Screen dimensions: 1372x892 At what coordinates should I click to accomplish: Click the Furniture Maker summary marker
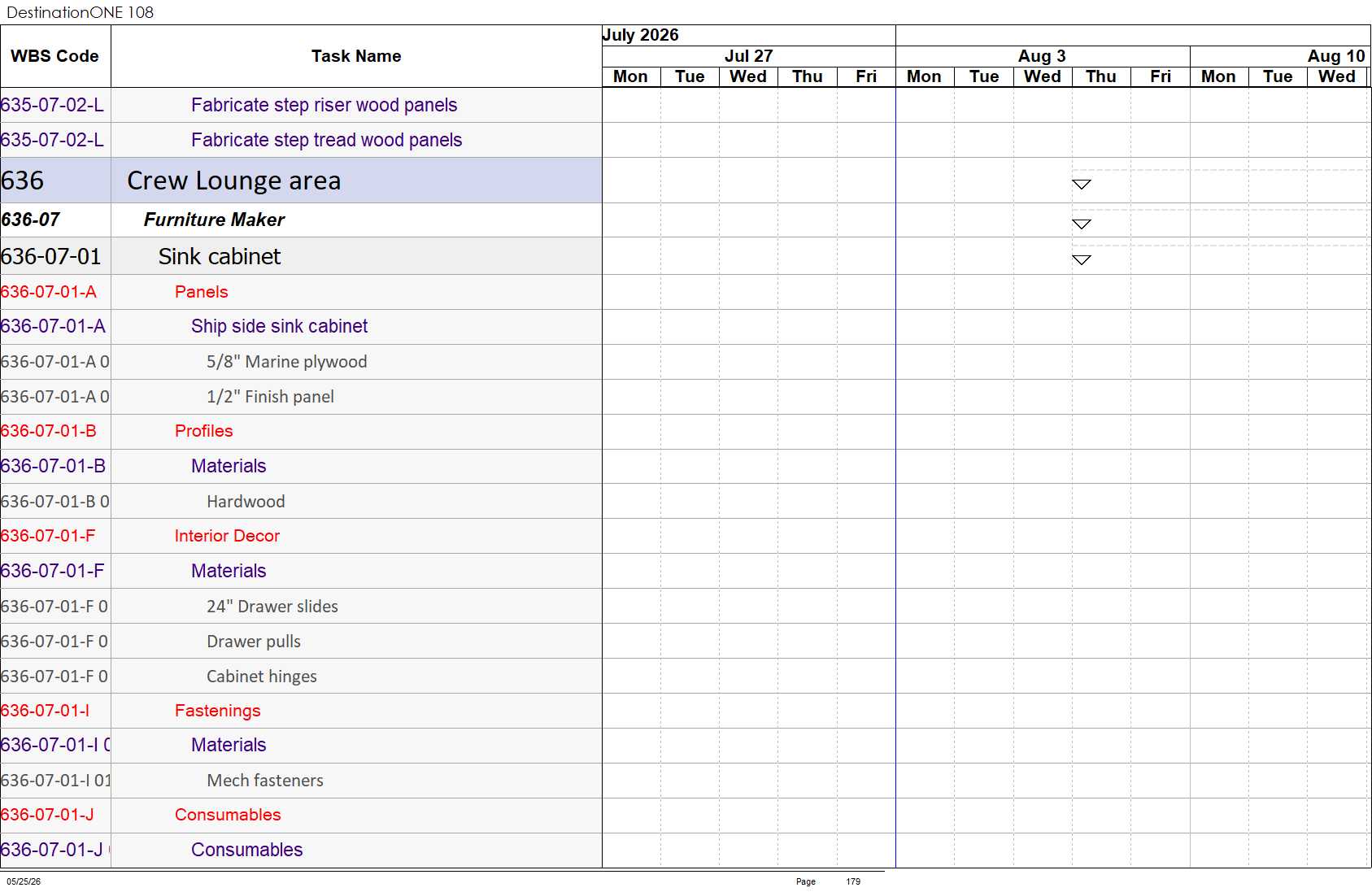tap(1081, 224)
